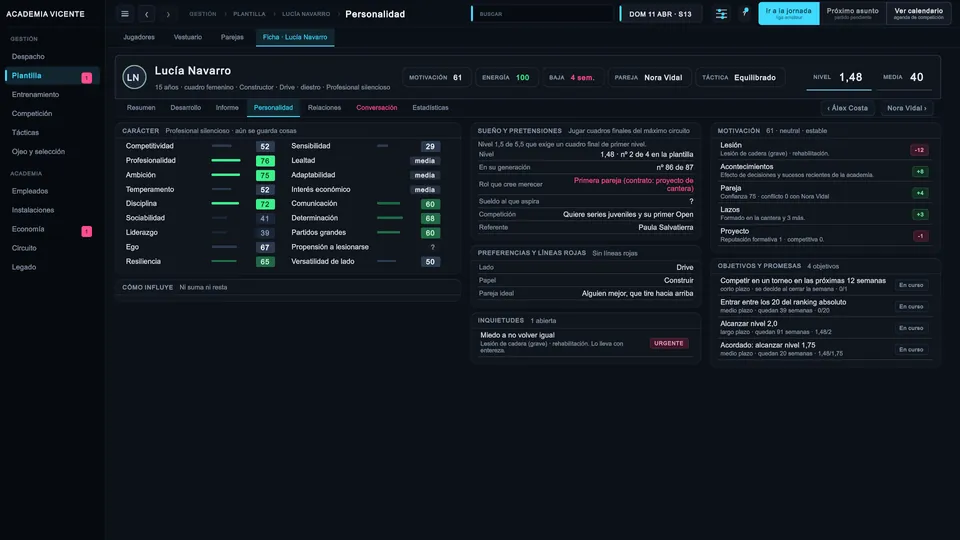Viewport: 960px width, 540px height.
Task: Click En curso on Alcanzar nivel 2,0
Action: pos(911,328)
